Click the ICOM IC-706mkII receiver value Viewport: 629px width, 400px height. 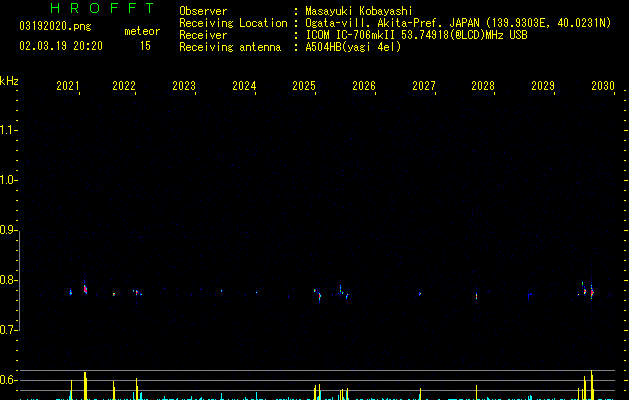416,35
